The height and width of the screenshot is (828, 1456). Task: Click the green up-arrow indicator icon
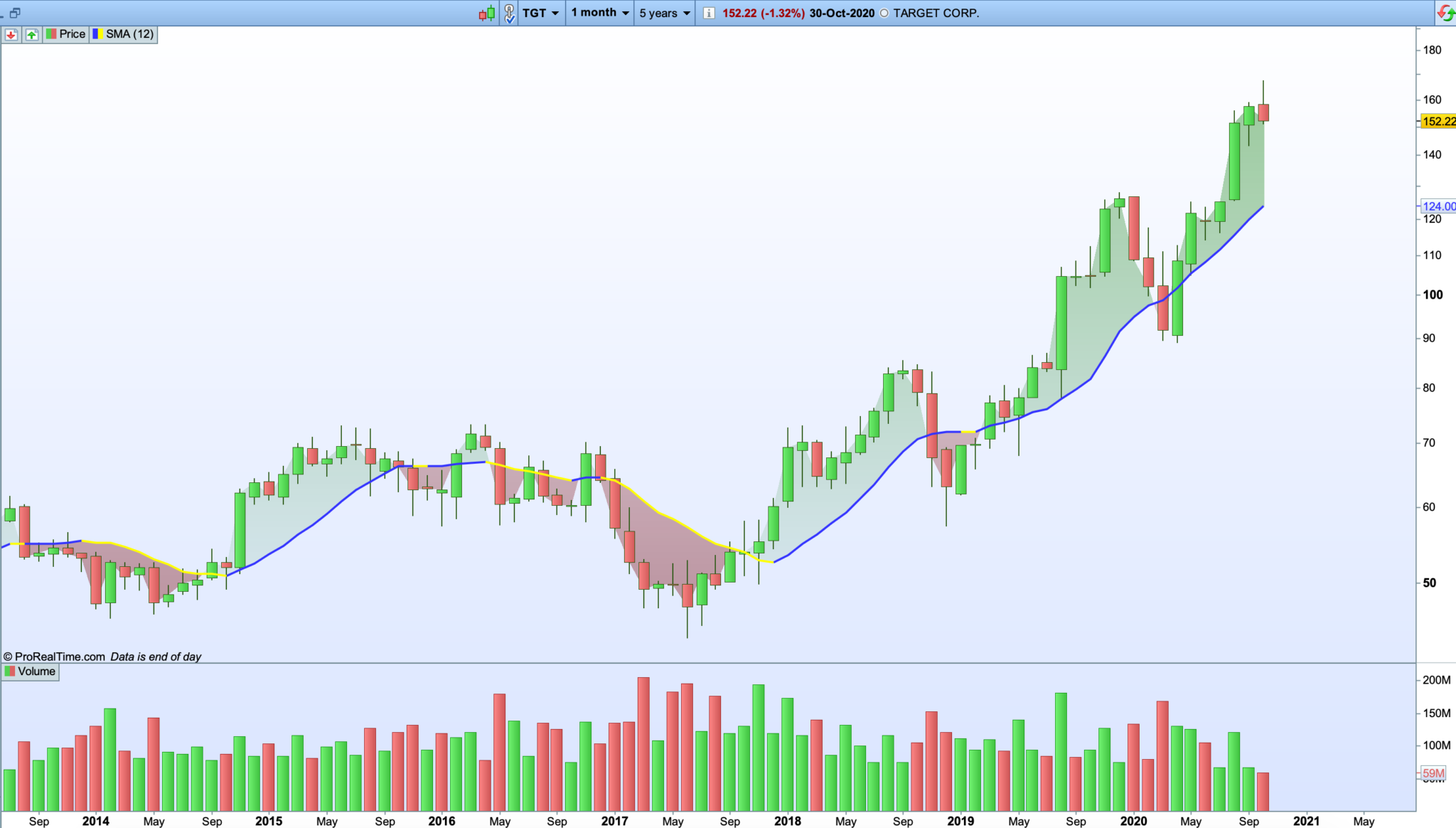[x=32, y=34]
